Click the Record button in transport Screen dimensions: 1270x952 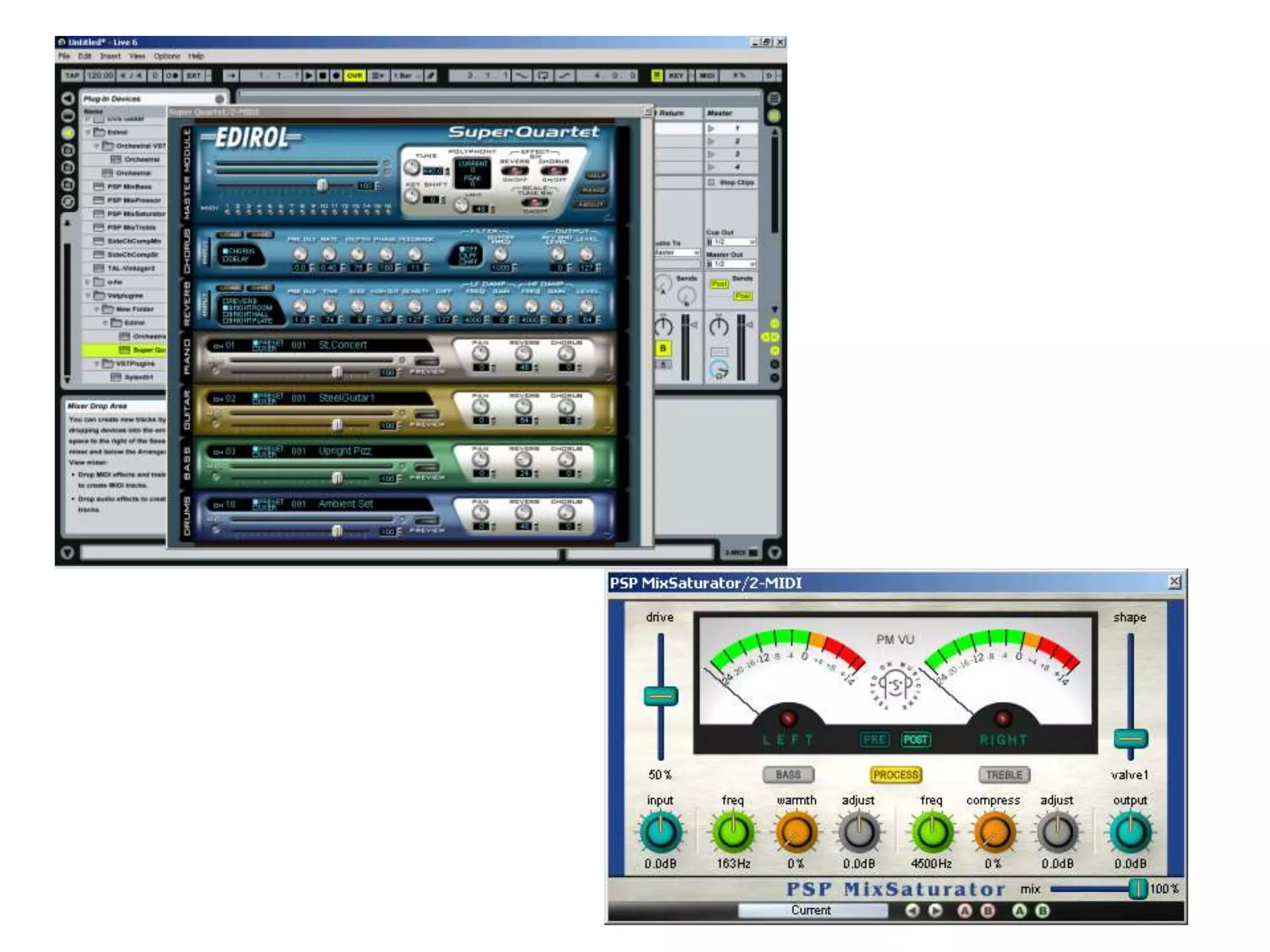click(x=336, y=76)
